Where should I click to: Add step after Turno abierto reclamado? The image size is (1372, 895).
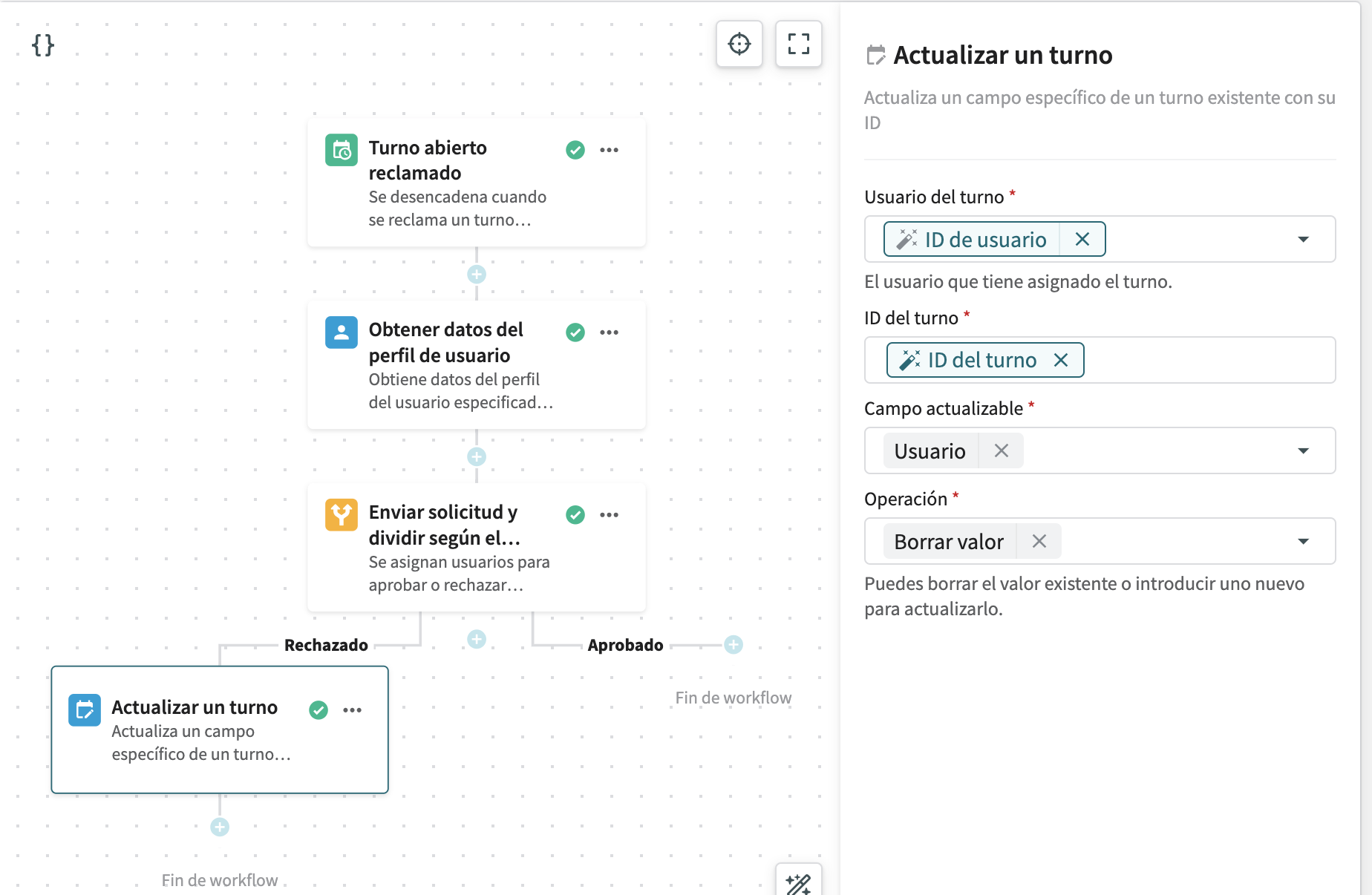tap(477, 275)
